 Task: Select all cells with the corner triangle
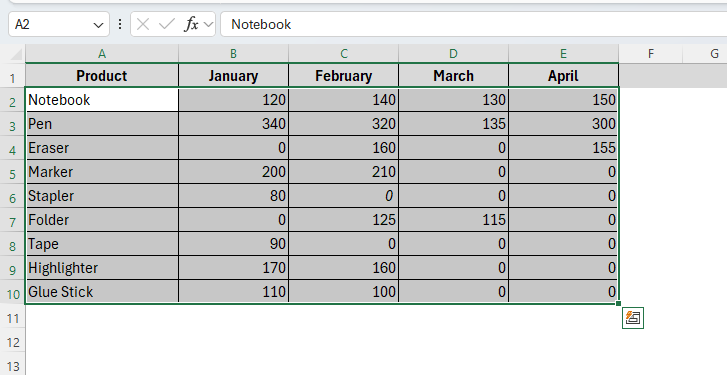17,55
